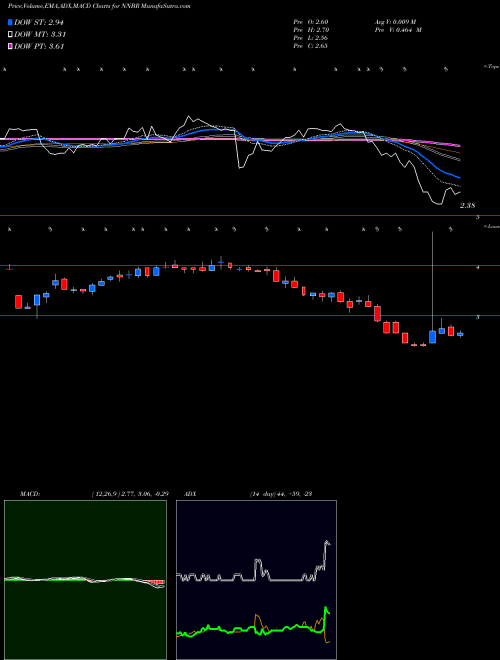Select the 'DOW PT: 3.61' legend label
Screen dimensions: 500x660
pyautogui.click(x=39, y=47)
